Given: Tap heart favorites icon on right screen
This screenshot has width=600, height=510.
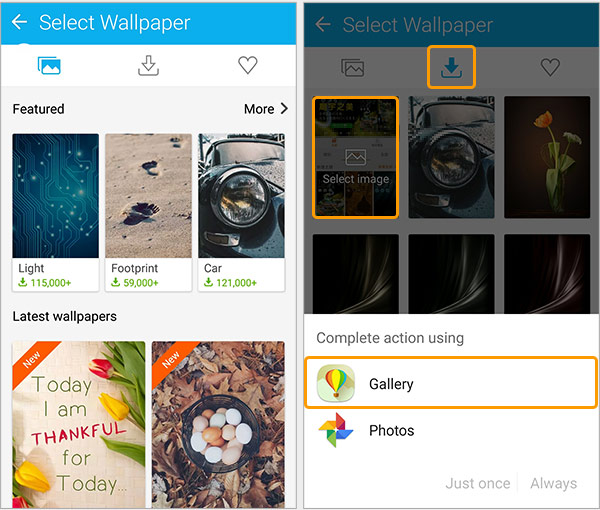Looking at the screenshot, I should [x=549, y=67].
